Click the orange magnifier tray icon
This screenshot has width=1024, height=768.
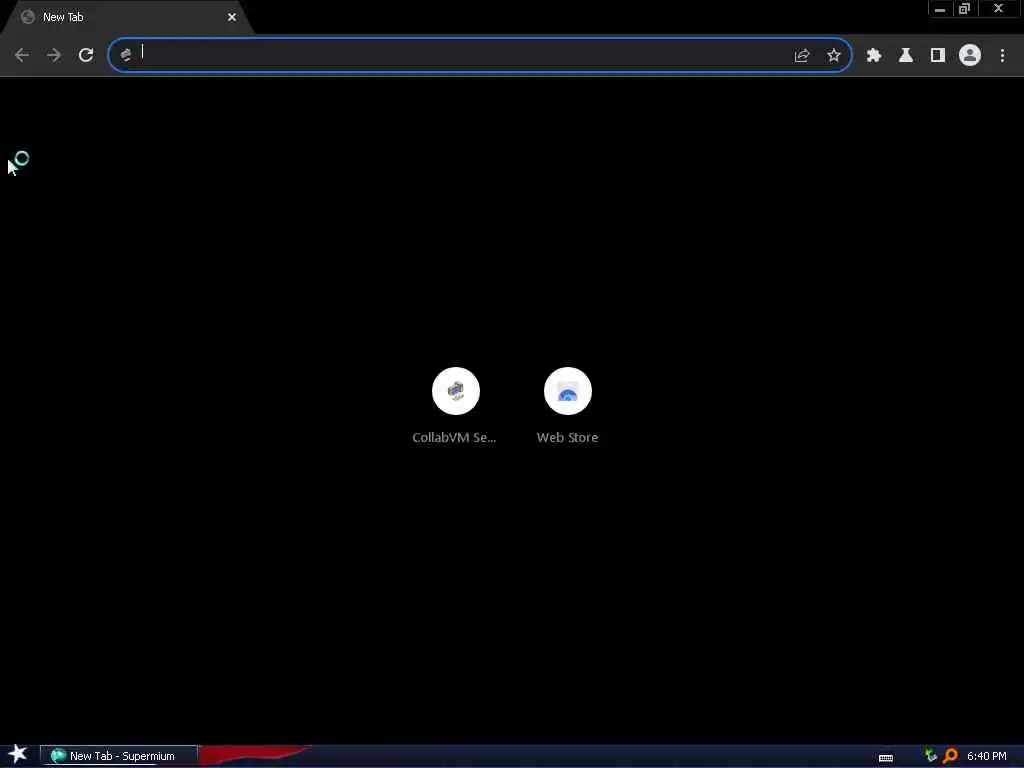pyautogui.click(x=950, y=756)
